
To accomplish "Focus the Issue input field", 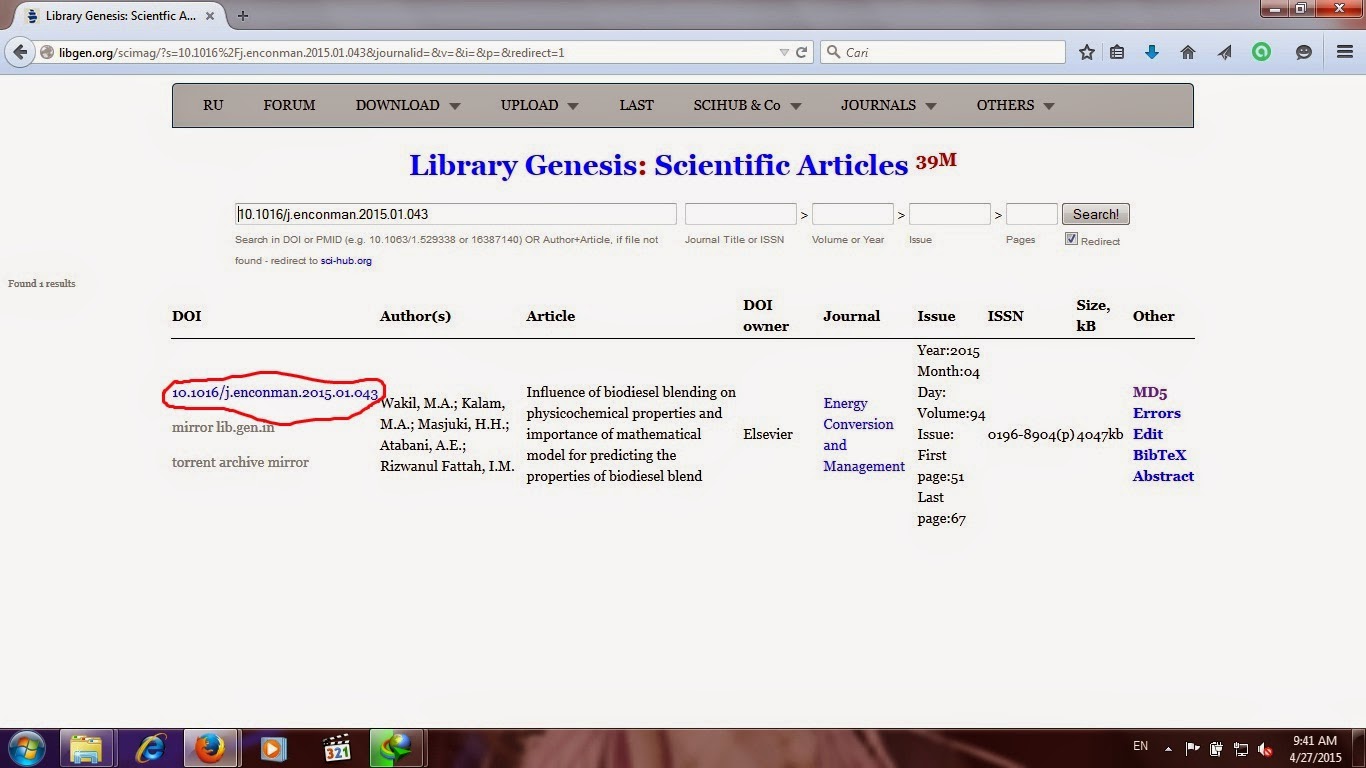I will pyautogui.click(x=950, y=214).
